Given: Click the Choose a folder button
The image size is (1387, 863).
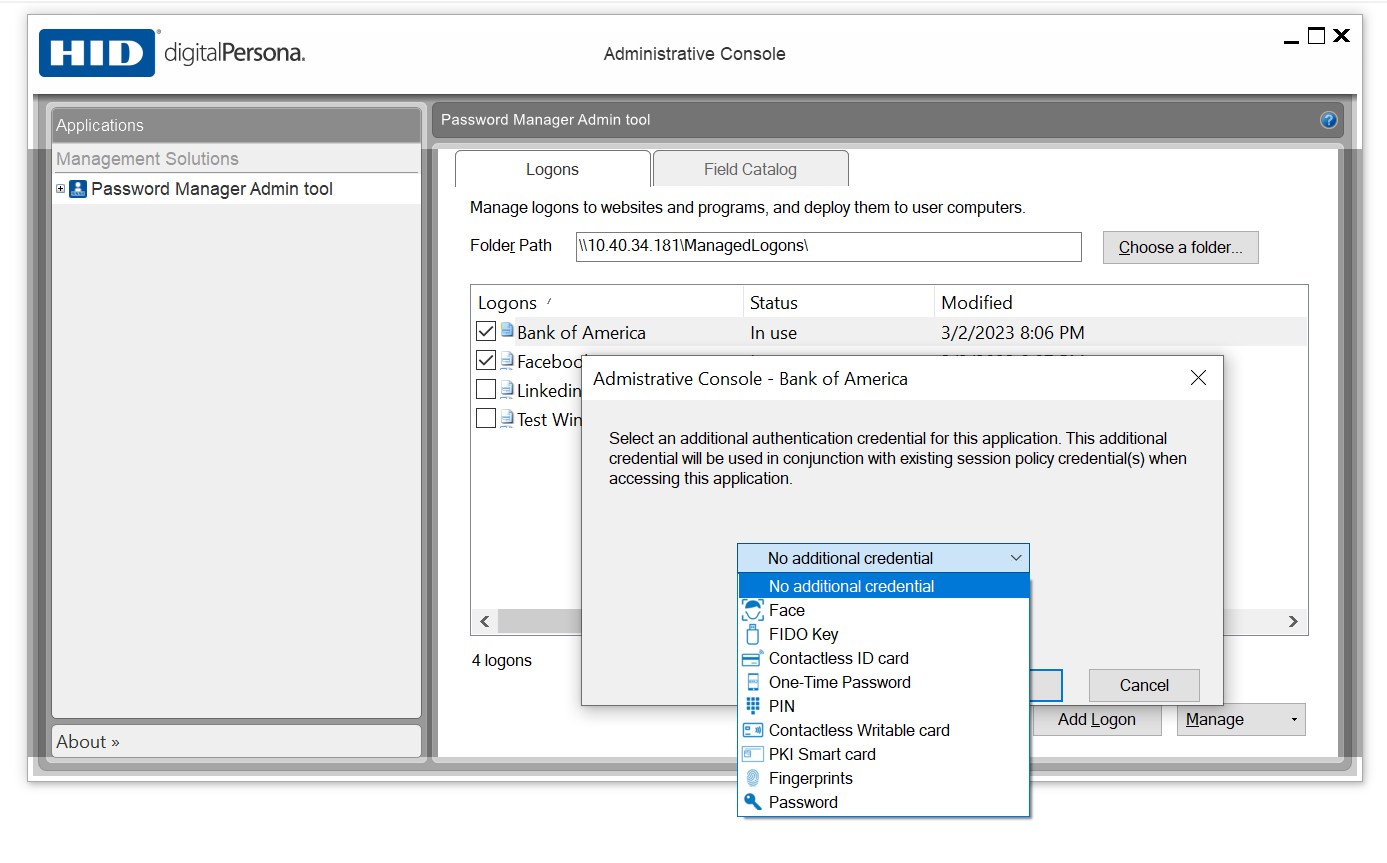Looking at the screenshot, I should [x=1180, y=248].
